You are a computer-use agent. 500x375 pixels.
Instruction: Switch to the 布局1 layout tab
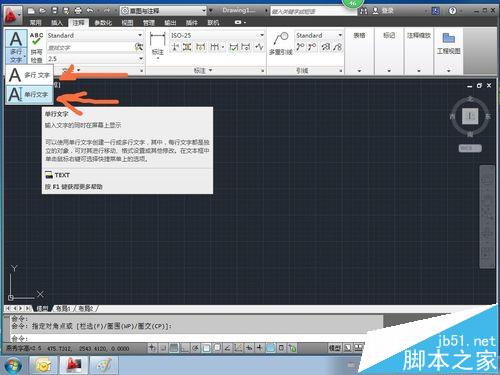pos(63,309)
